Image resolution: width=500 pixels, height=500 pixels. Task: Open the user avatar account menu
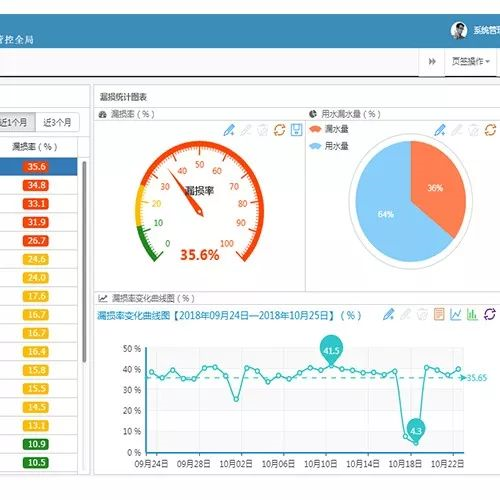click(459, 31)
